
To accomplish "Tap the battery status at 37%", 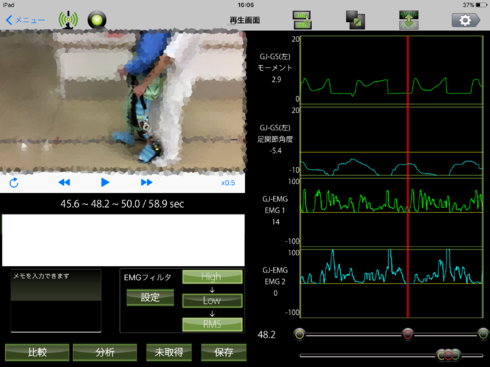I will tap(475, 5).
